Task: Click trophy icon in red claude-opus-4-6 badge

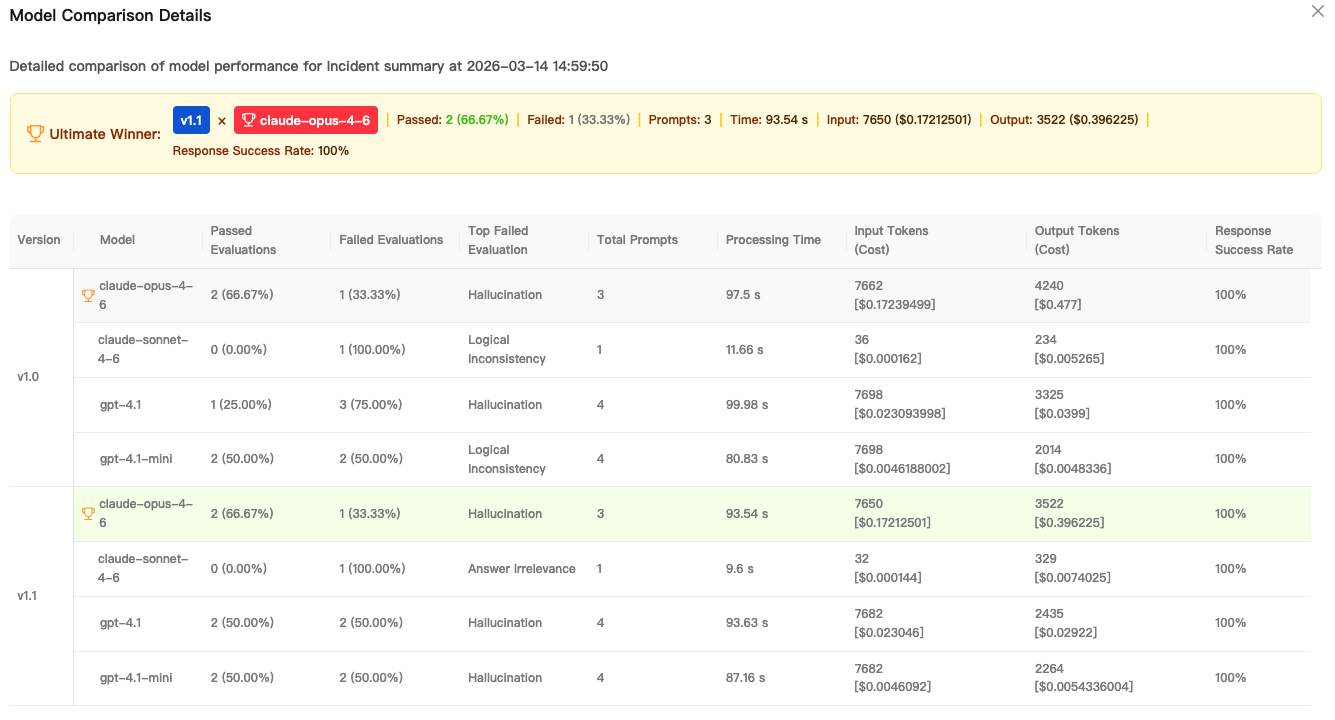Action: 248,120
